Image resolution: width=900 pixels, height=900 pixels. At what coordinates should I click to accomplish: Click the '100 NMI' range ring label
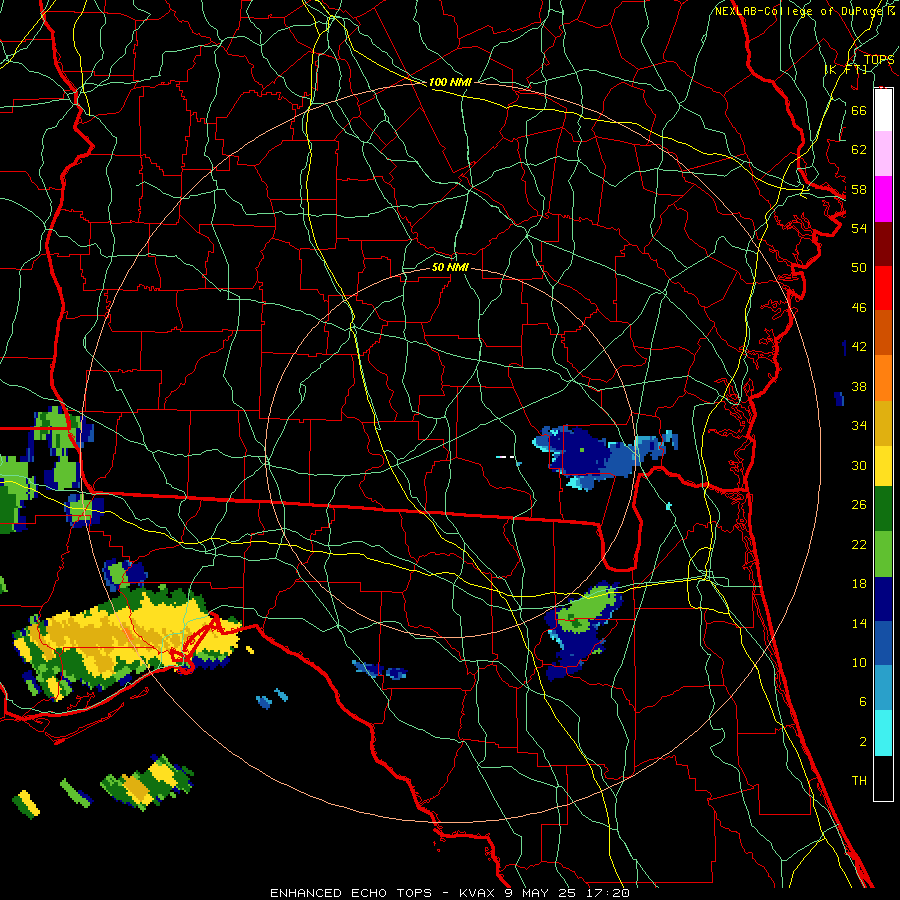point(450,82)
